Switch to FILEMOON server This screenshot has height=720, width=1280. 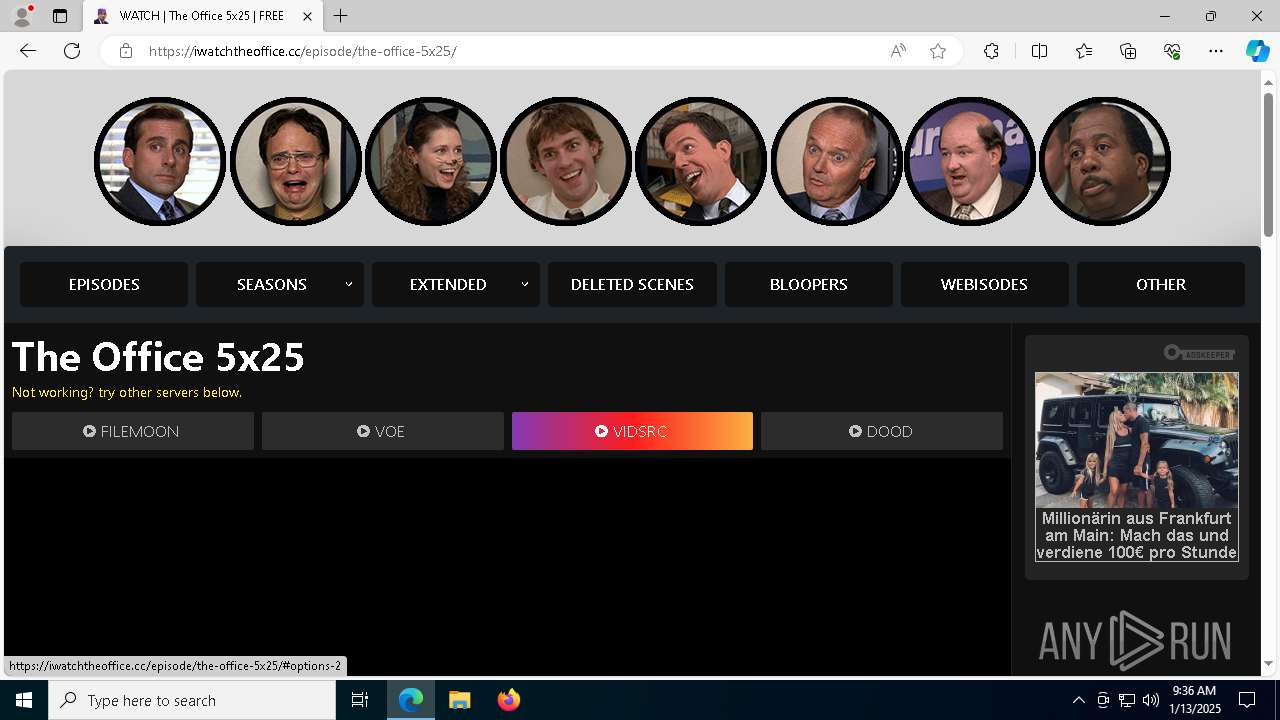click(133, 431)
